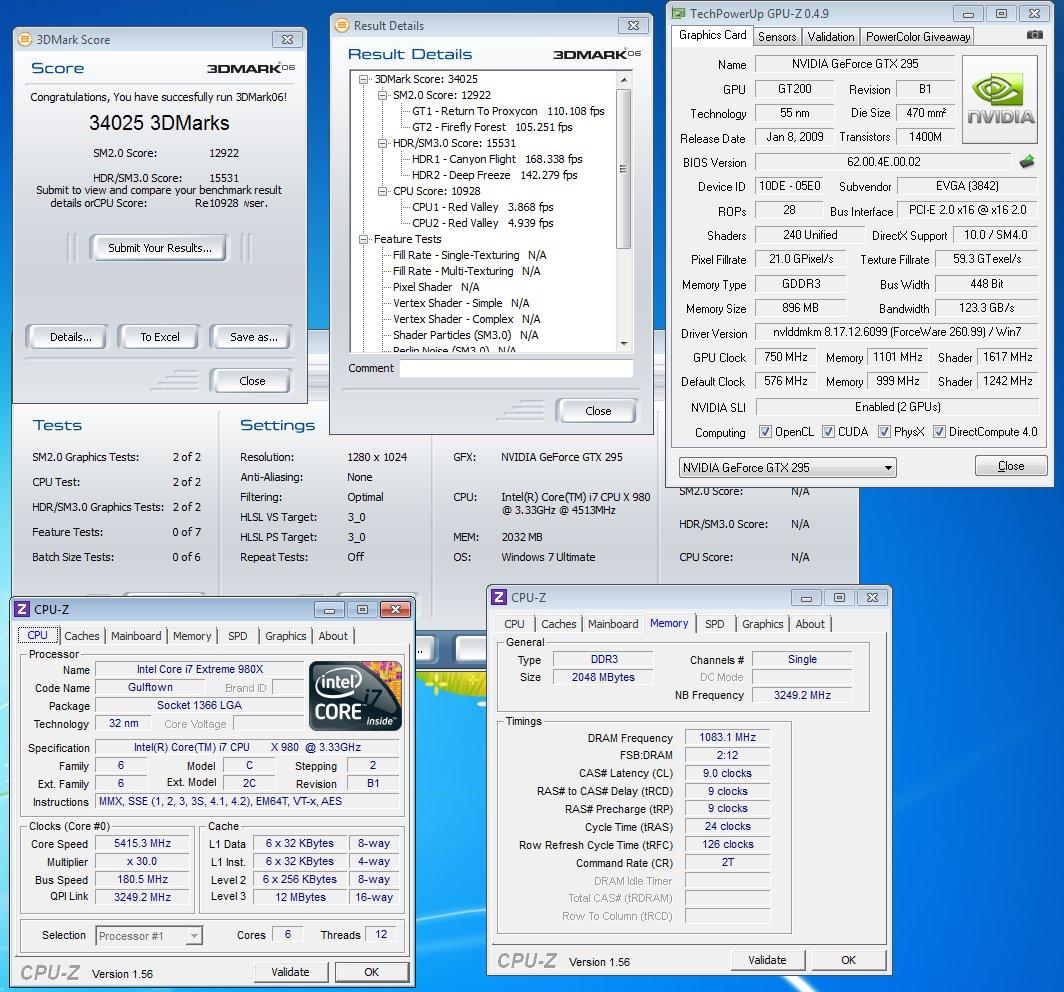
Task: Click Submit Your Results button
Action: point(159,248)
